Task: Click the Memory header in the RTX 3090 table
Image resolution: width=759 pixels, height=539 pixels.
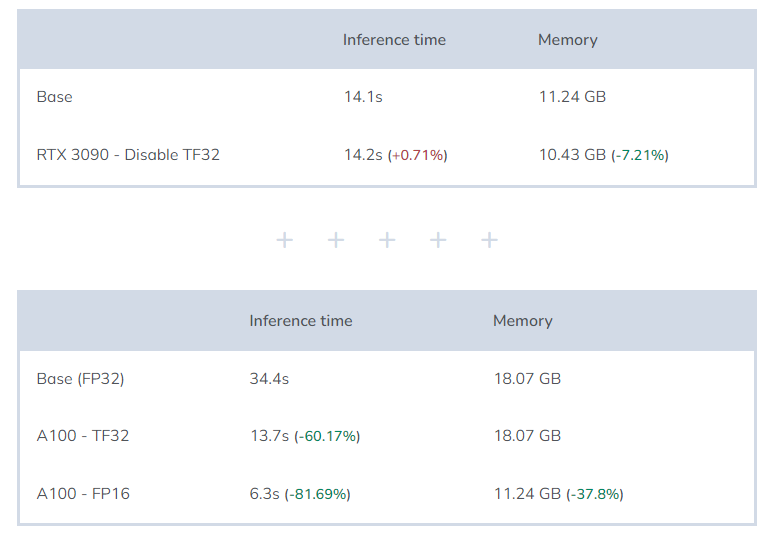Action: [567, 40]
